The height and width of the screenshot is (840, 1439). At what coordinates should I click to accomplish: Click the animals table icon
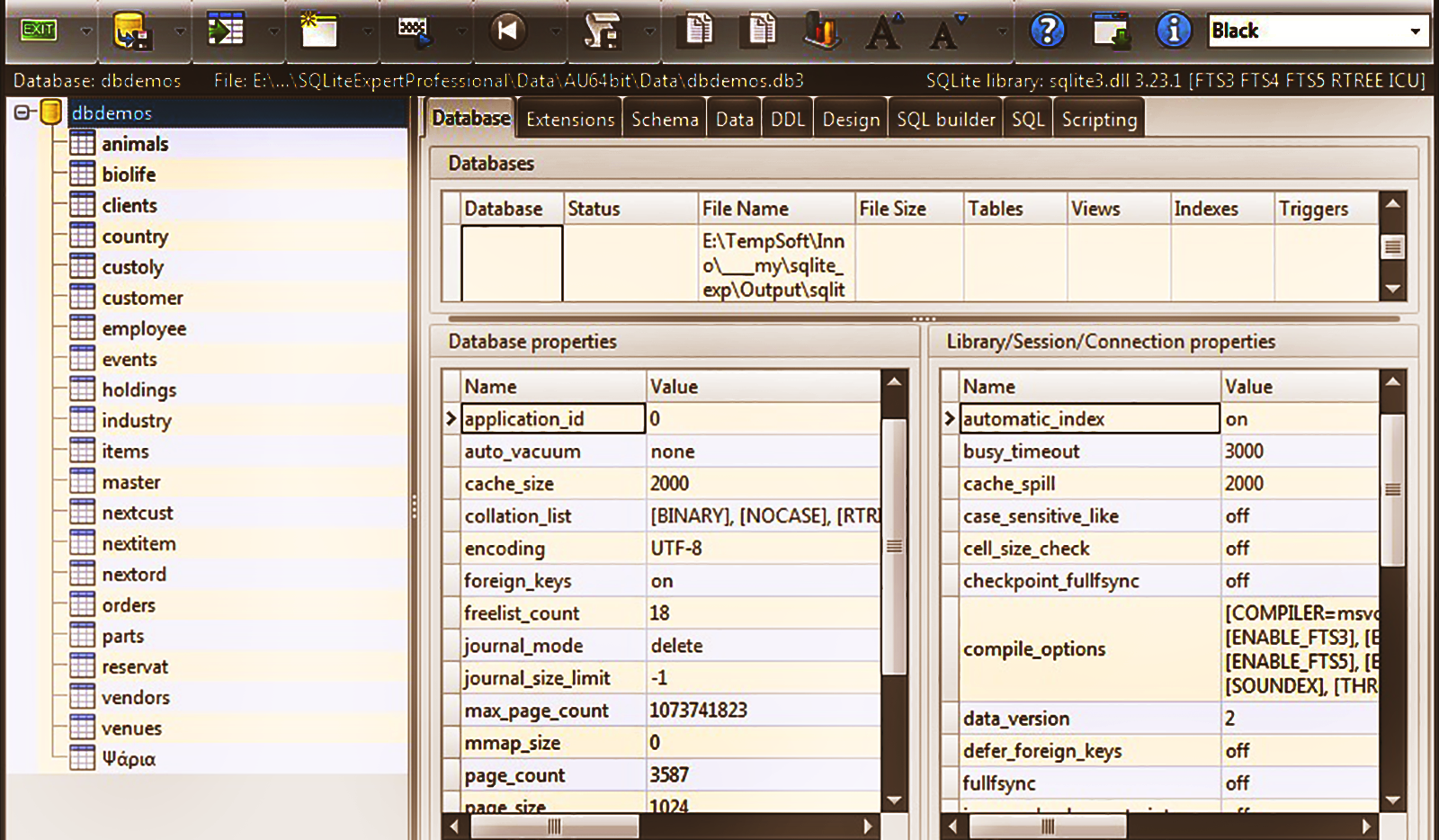point(82,143)
